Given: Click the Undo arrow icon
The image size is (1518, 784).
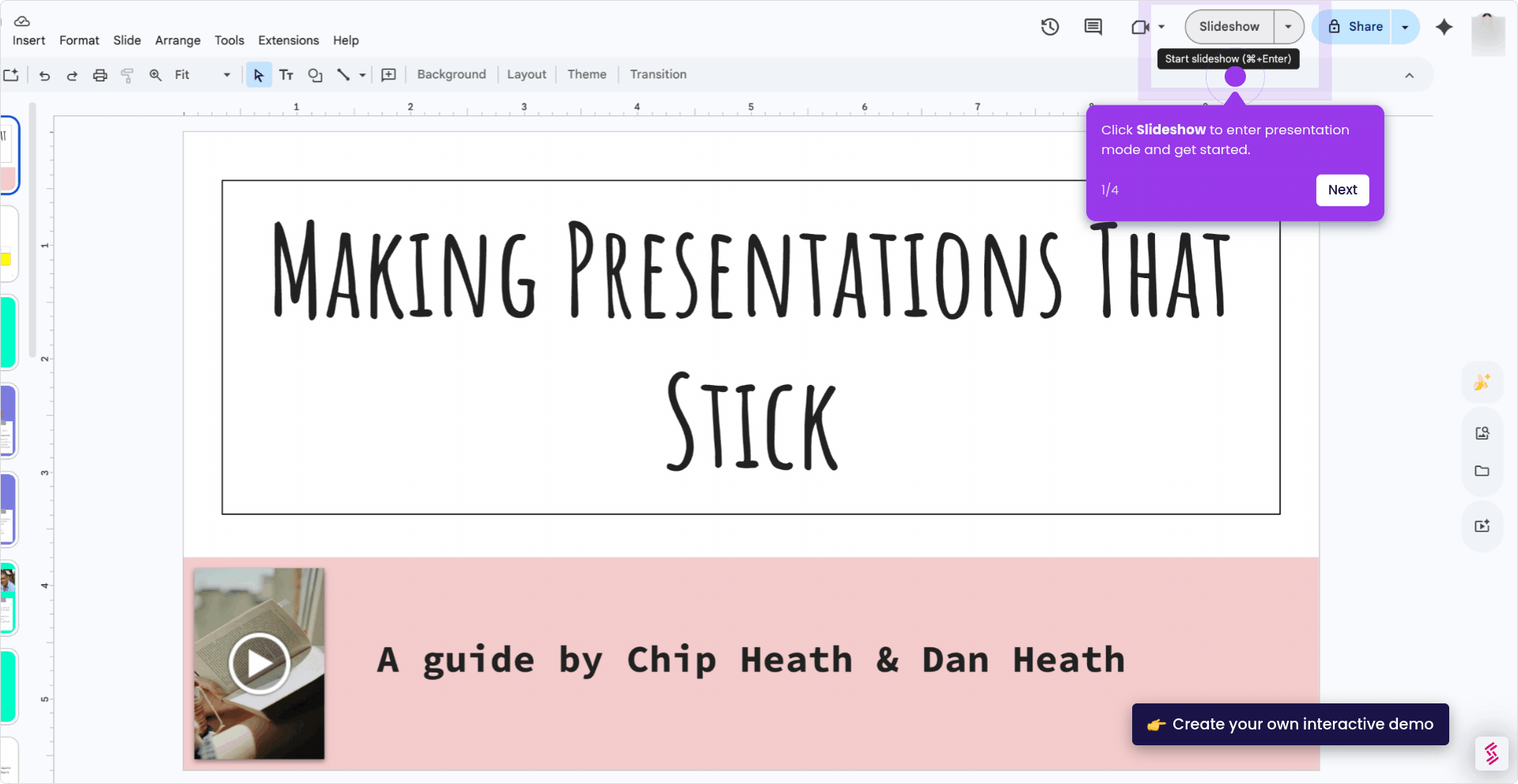Looking at the screenshot, I should click(44, 75).
